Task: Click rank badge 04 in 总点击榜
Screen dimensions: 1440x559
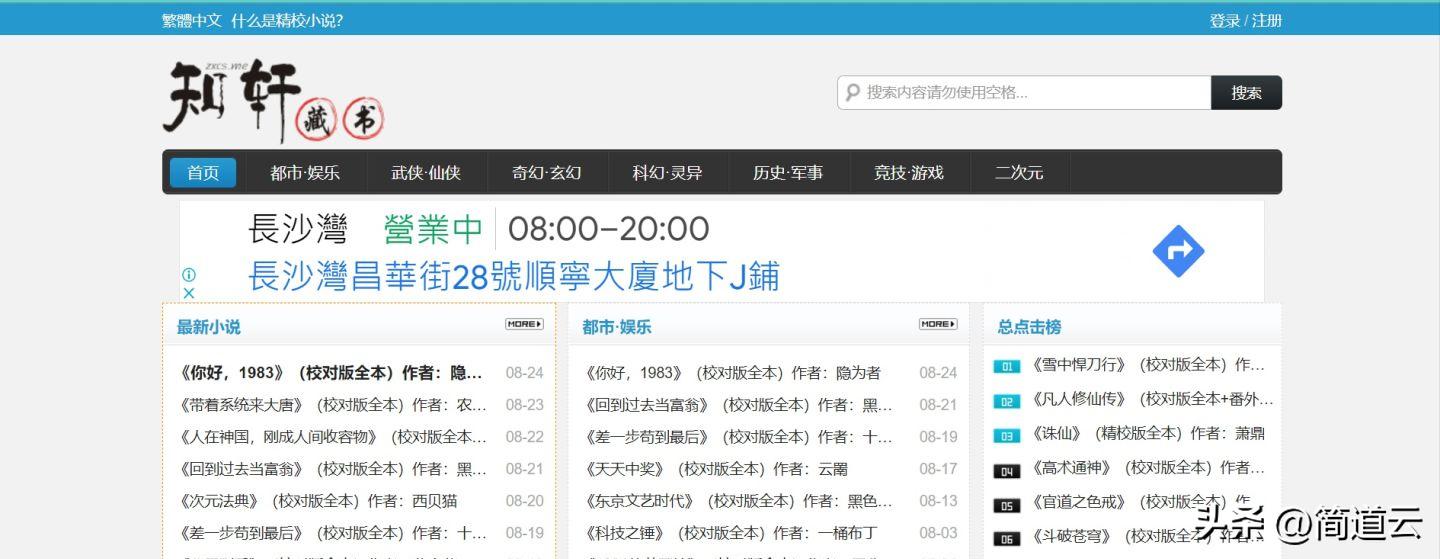Action: pyautogui.click(x=1007, y=471)
